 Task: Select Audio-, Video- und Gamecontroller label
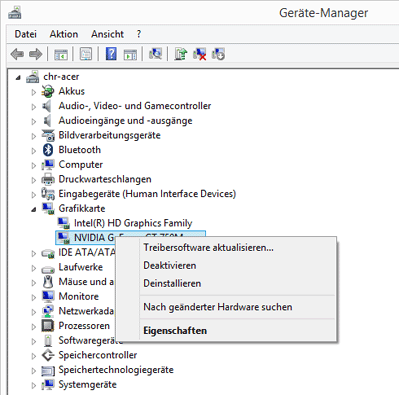coord(135,106)
